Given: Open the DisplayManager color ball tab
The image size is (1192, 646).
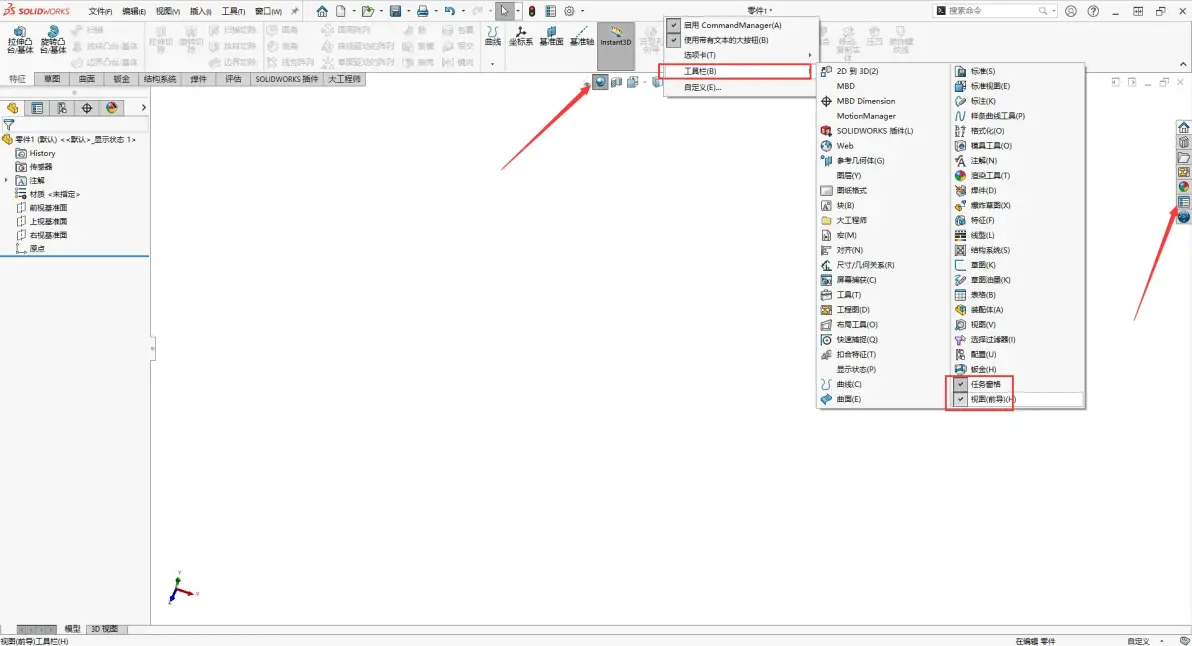Looking at the screenshot, I should point(111,108).
